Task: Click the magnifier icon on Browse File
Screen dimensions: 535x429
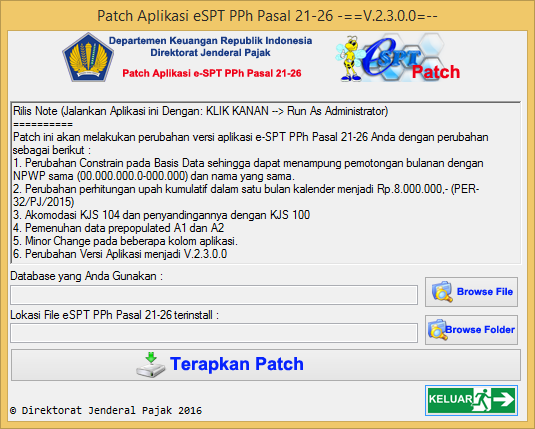Action: 442,292
